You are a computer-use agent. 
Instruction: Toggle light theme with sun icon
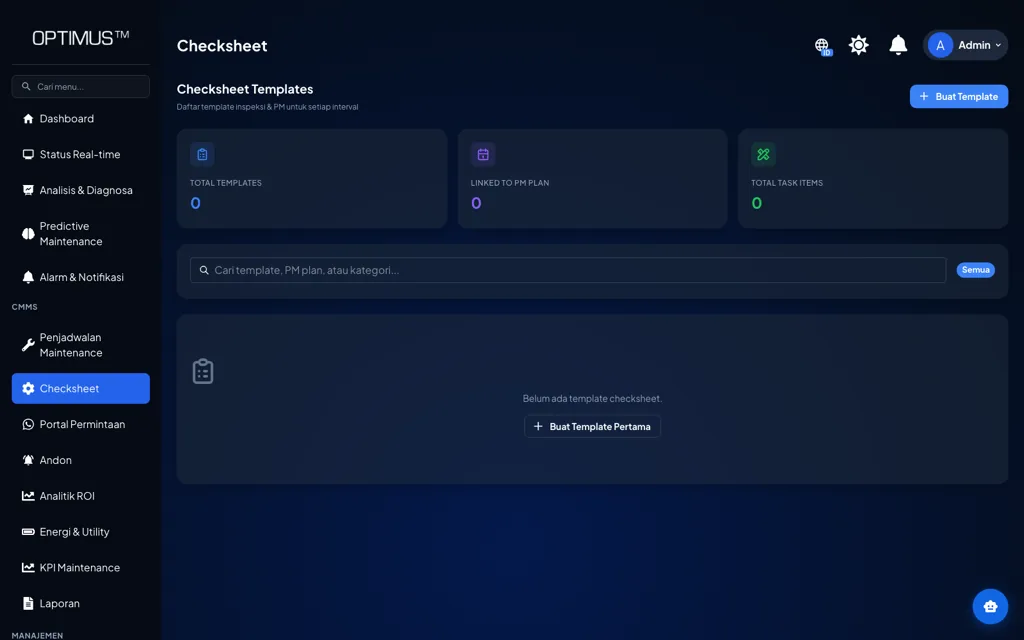tap(858, 45)
